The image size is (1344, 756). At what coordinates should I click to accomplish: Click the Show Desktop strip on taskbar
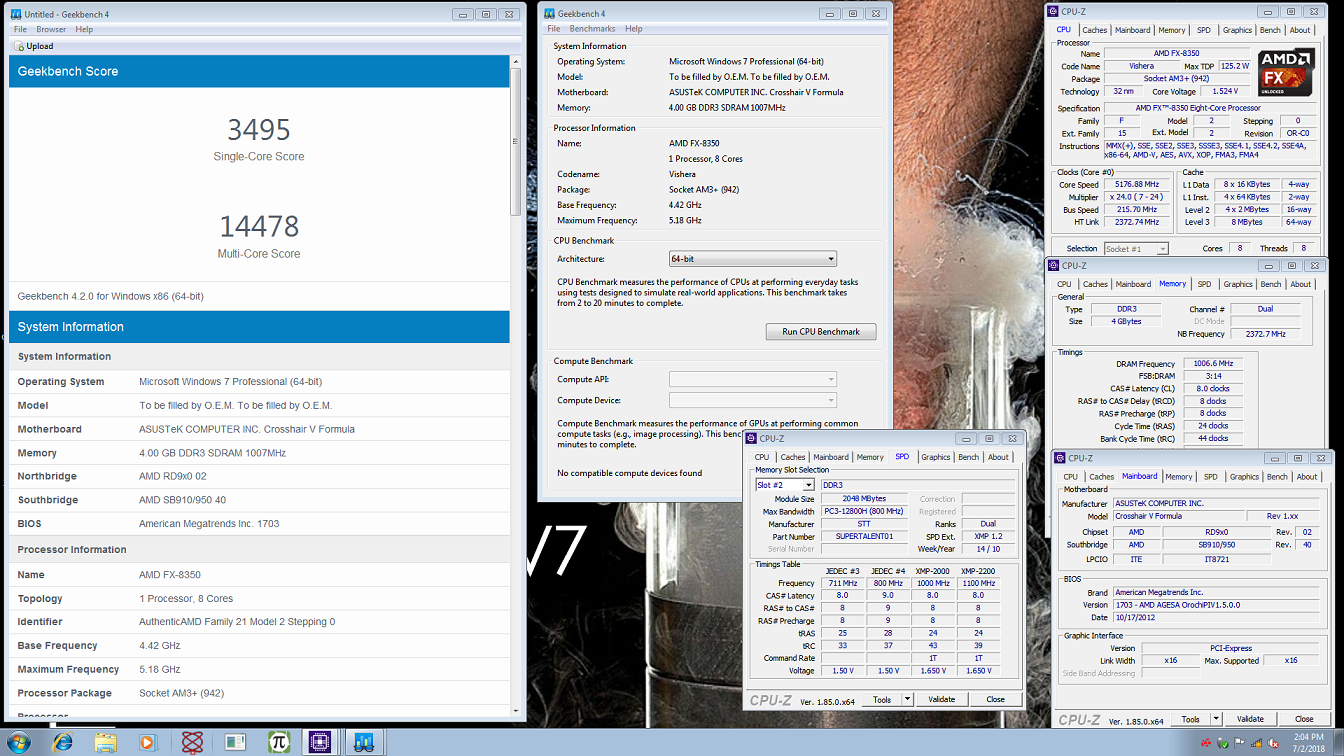(1338, 742)
